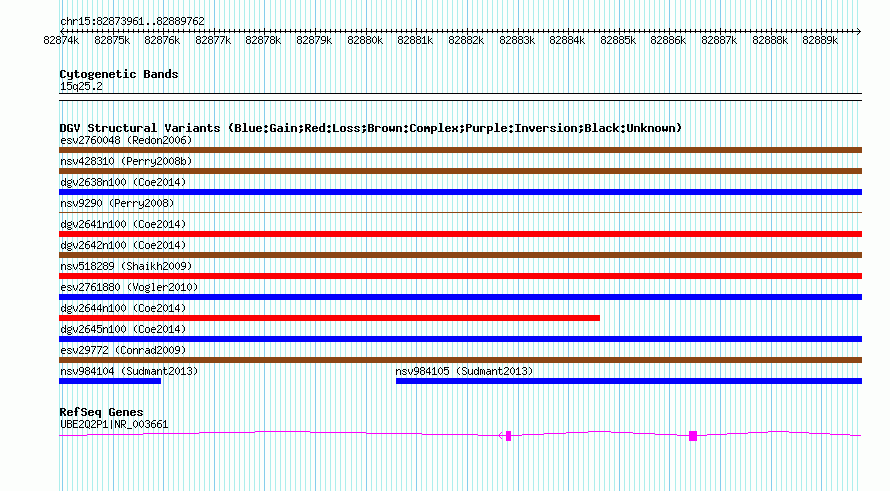Select the dgv2642n100 brown complex bar
This screenshot has width=890, height=491.
[460, 255]
